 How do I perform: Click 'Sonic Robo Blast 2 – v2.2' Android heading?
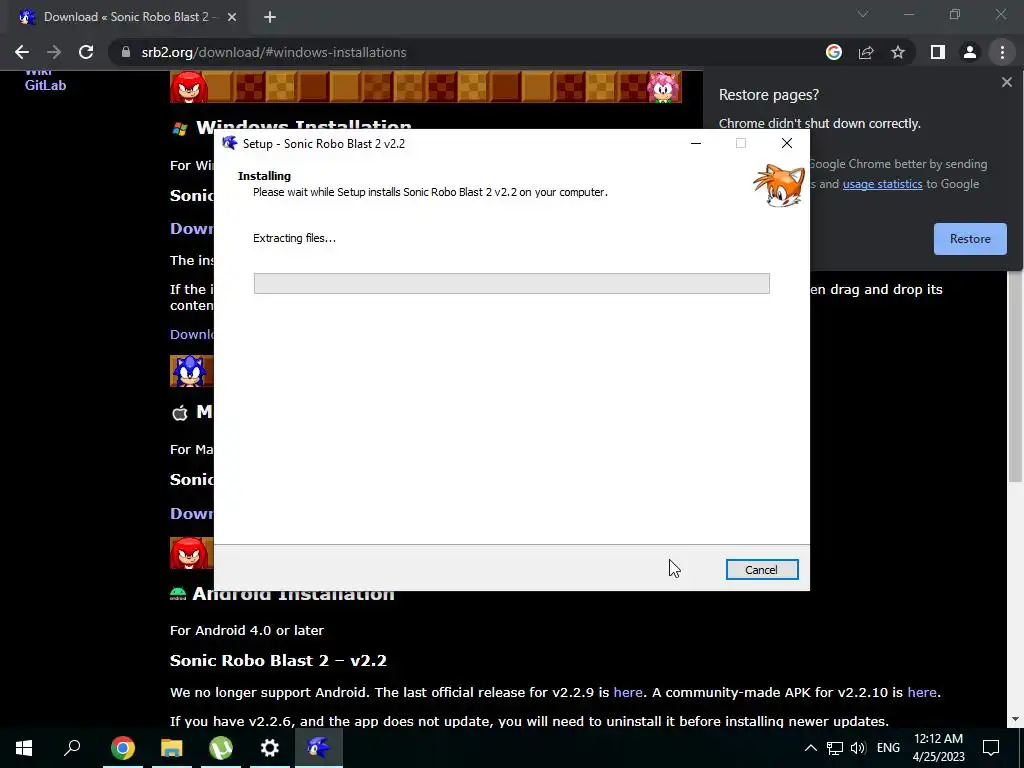(x=278, y=661)
